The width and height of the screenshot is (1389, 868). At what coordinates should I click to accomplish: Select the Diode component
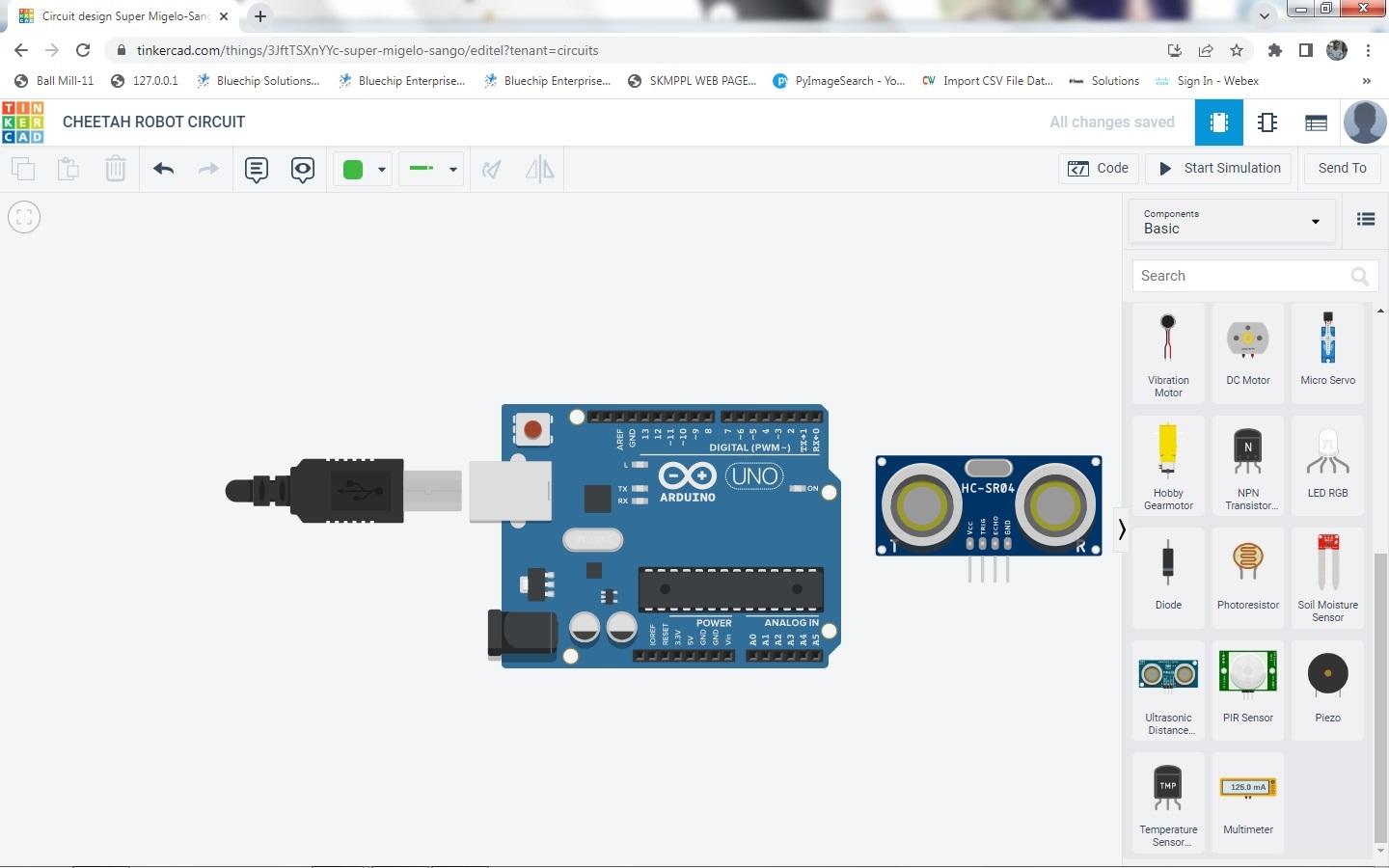1168,578
